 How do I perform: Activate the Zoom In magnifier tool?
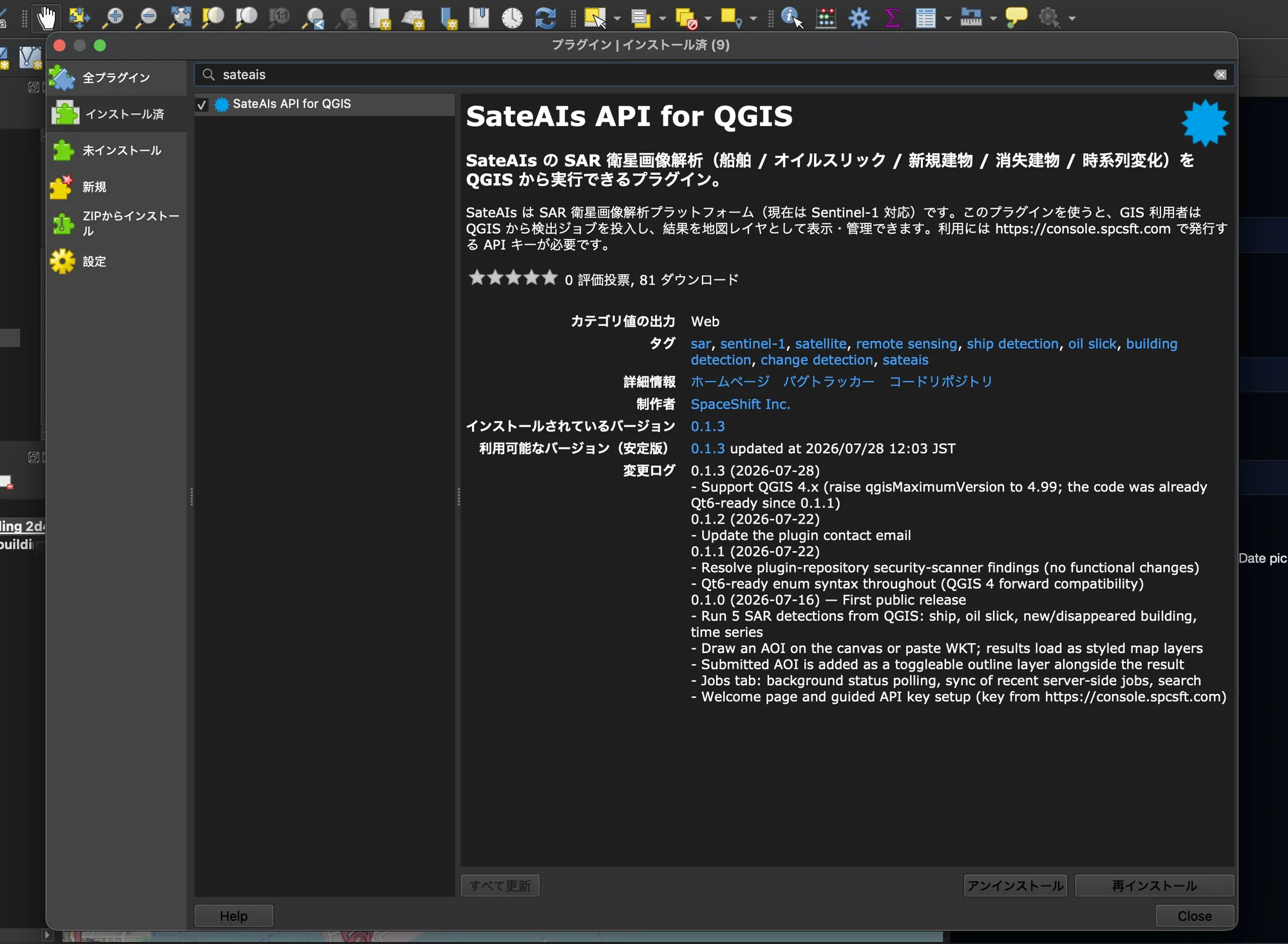[114, 17]
